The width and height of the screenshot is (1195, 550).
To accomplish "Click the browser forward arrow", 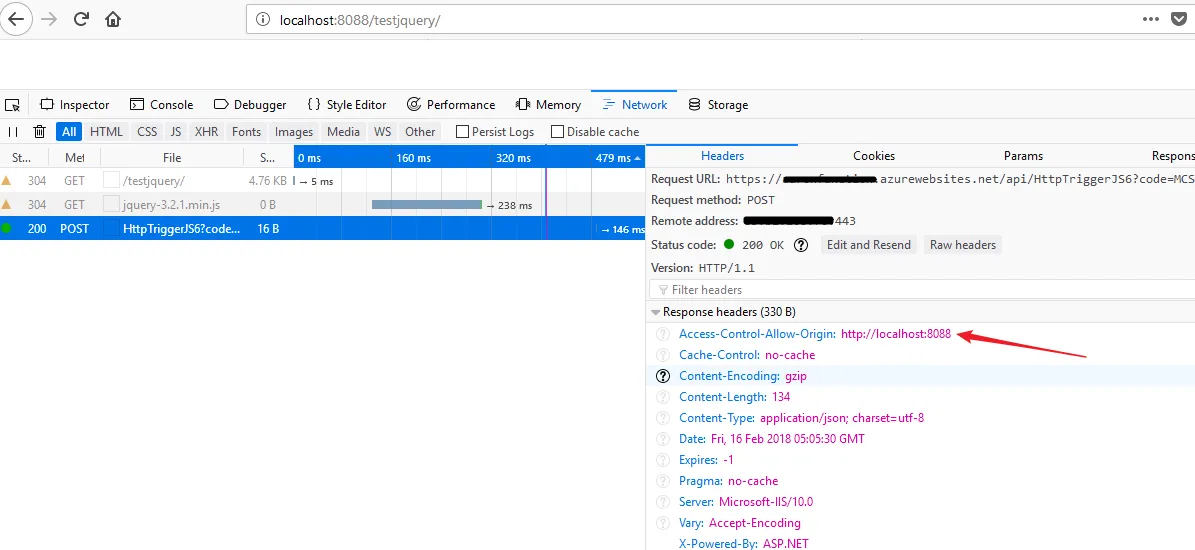I will coord(50,20).
